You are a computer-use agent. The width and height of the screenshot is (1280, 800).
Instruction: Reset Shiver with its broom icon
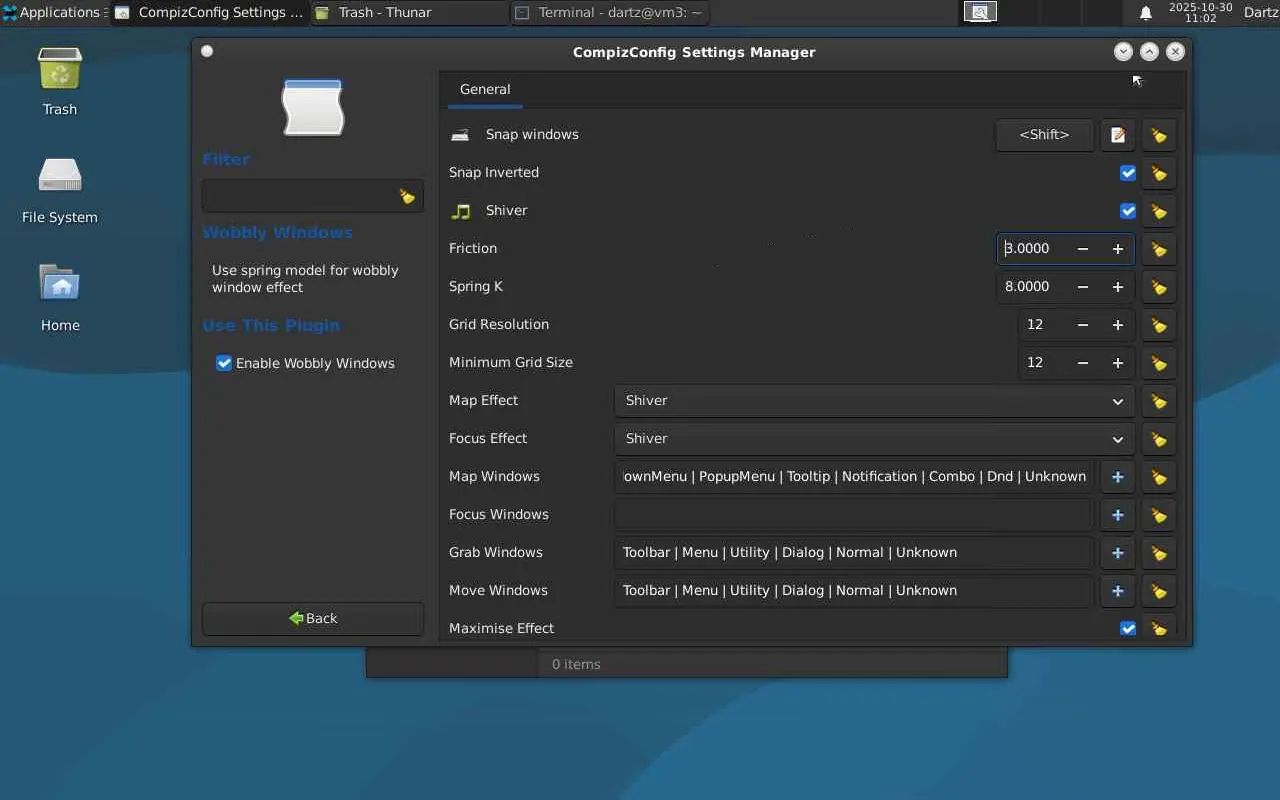tap(1158, 211)
